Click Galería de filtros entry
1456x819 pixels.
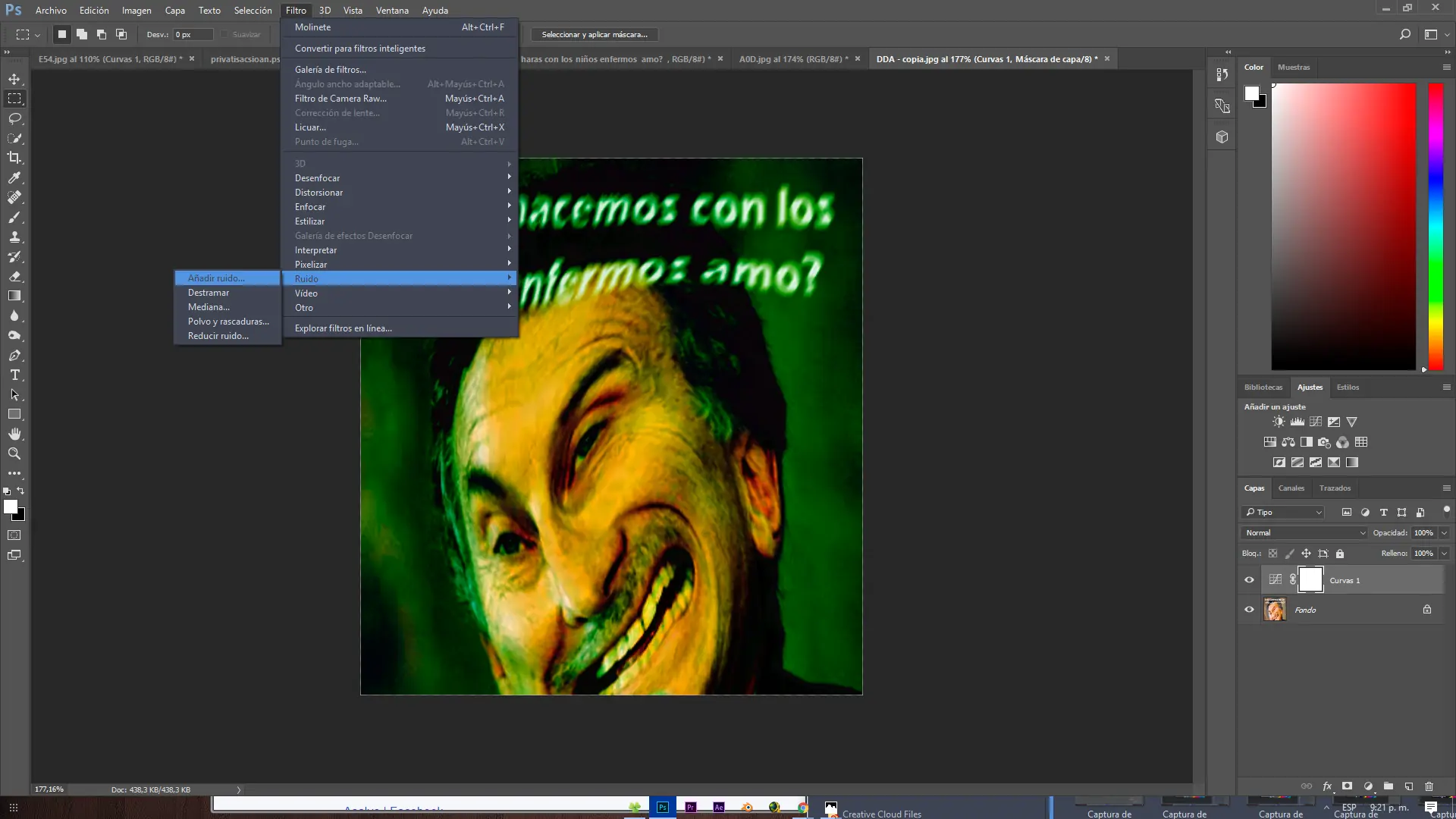pyautogui.click(x=400, y=70)
